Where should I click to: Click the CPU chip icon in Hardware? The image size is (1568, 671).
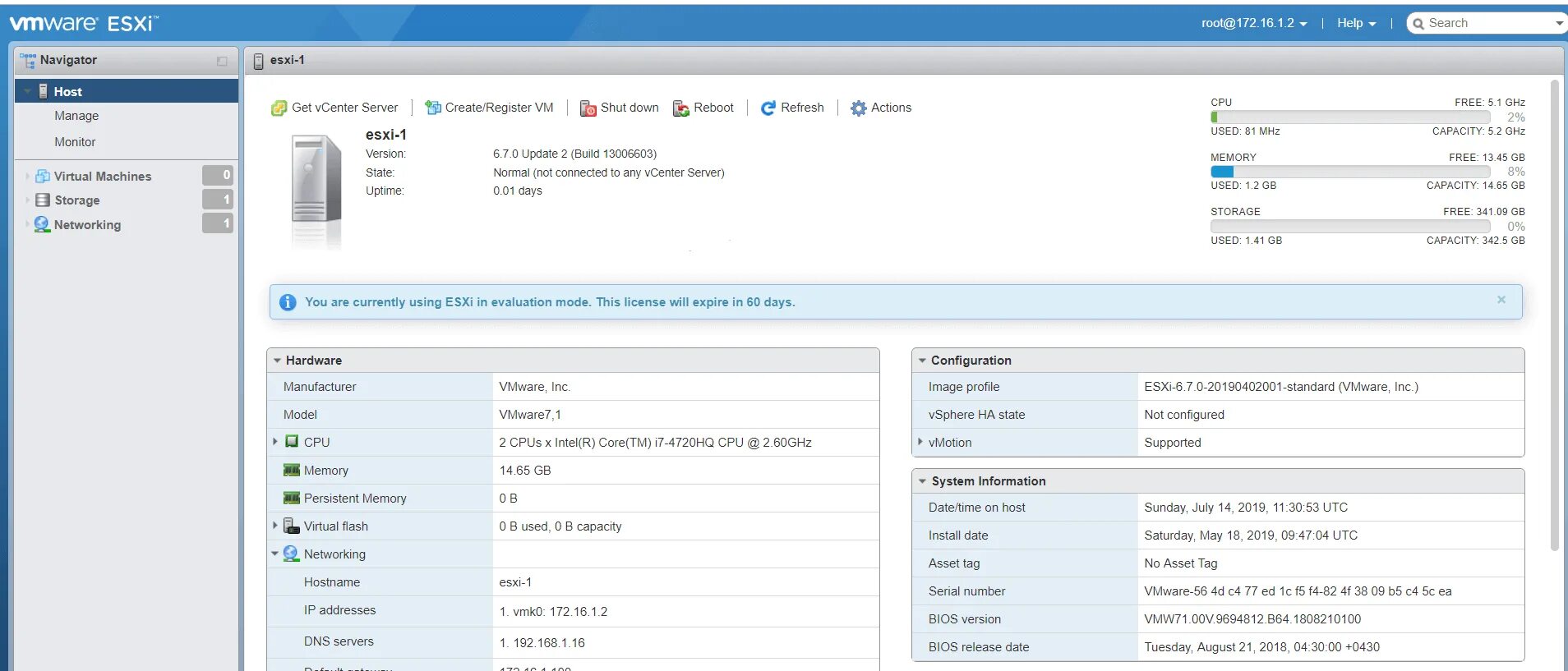[292, 442]
